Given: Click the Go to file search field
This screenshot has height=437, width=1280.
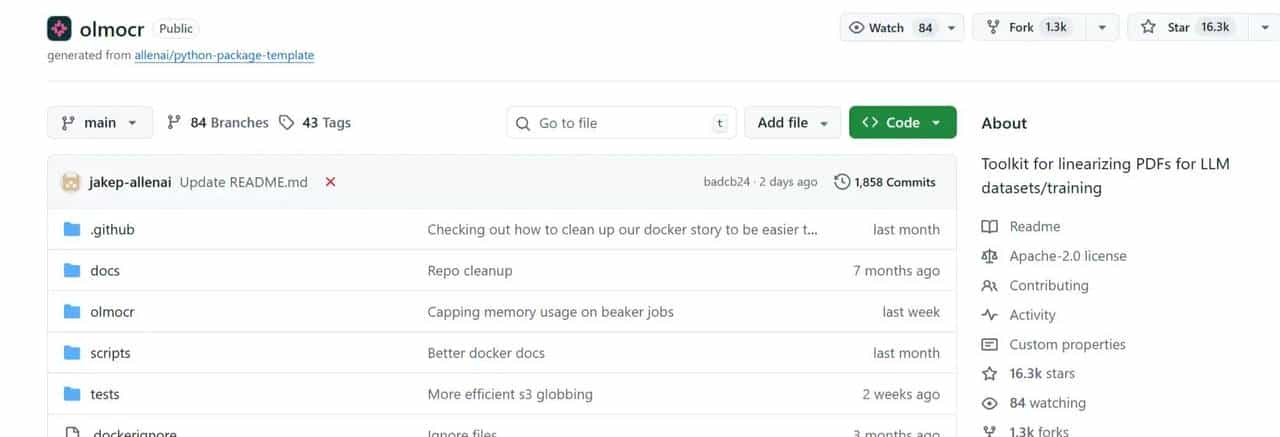Looking at the screenshot, I should 621,123.
